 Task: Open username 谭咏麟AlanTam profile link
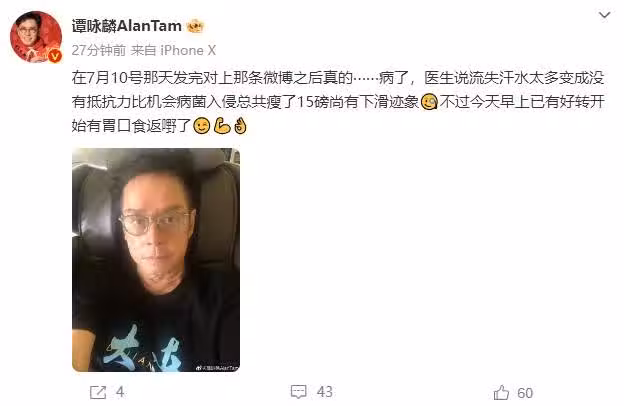point(127,26)
